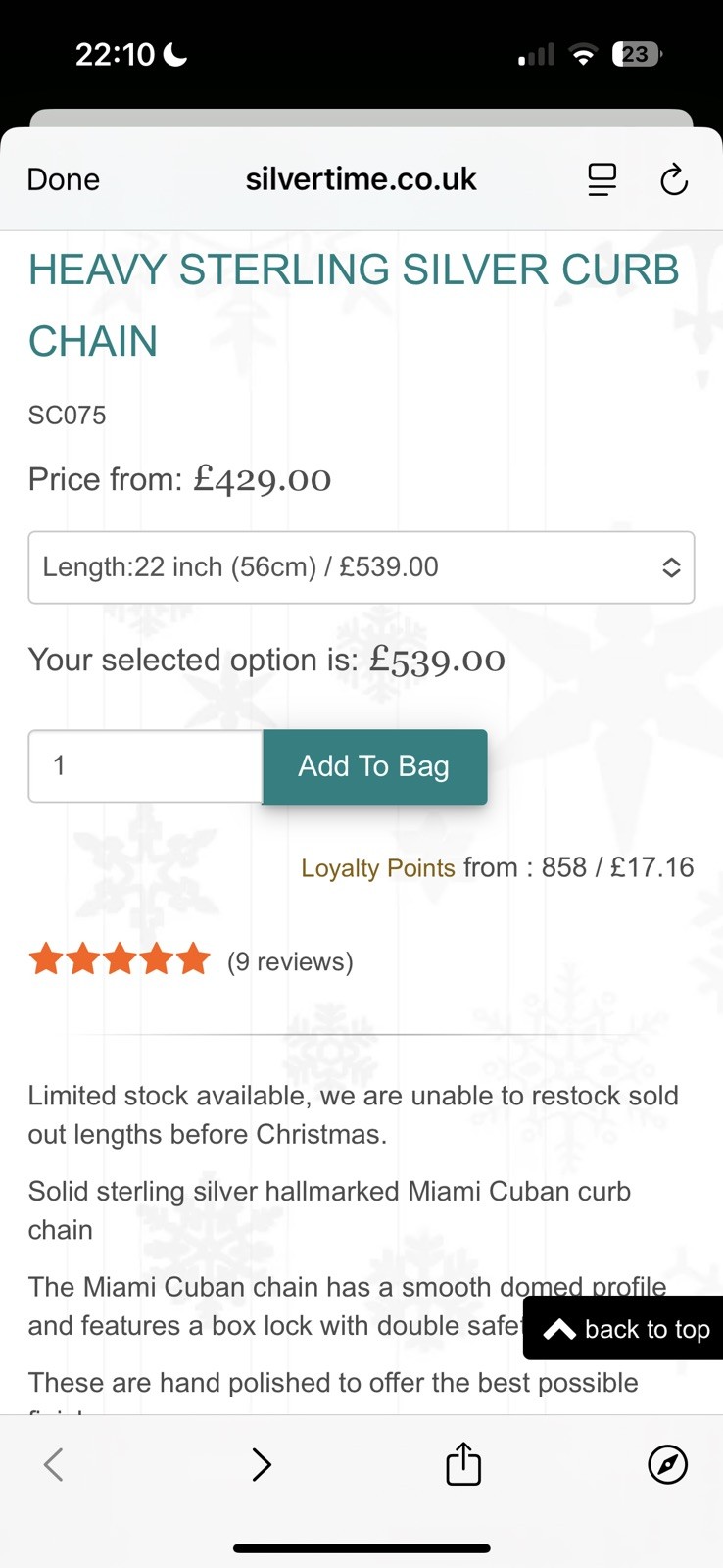Tap the sleep focus moon icon
Screen dimensions: 723x1568
point(175,55)
